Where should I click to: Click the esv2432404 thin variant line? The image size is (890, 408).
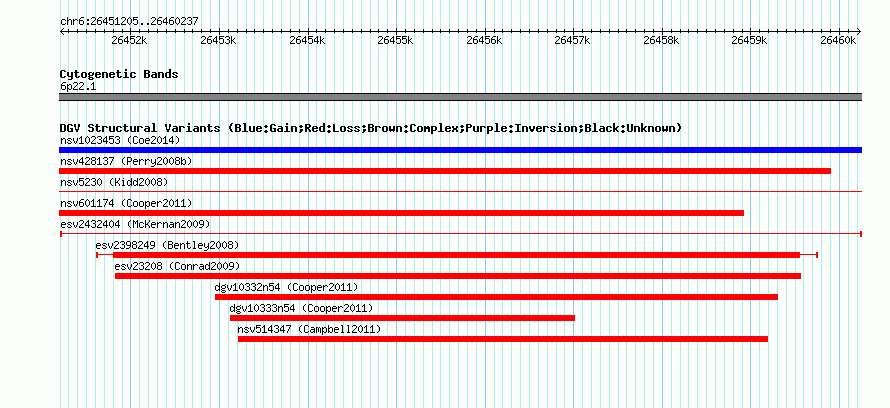point(460,234)
